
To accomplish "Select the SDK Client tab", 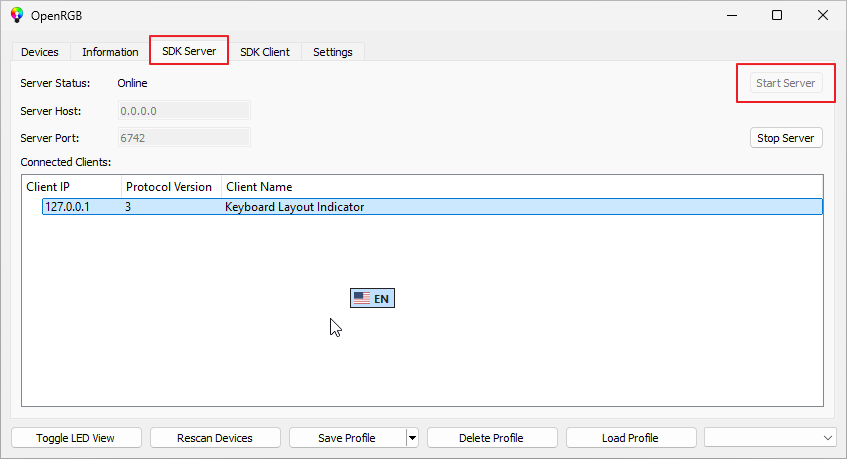I will click(264, 52).
